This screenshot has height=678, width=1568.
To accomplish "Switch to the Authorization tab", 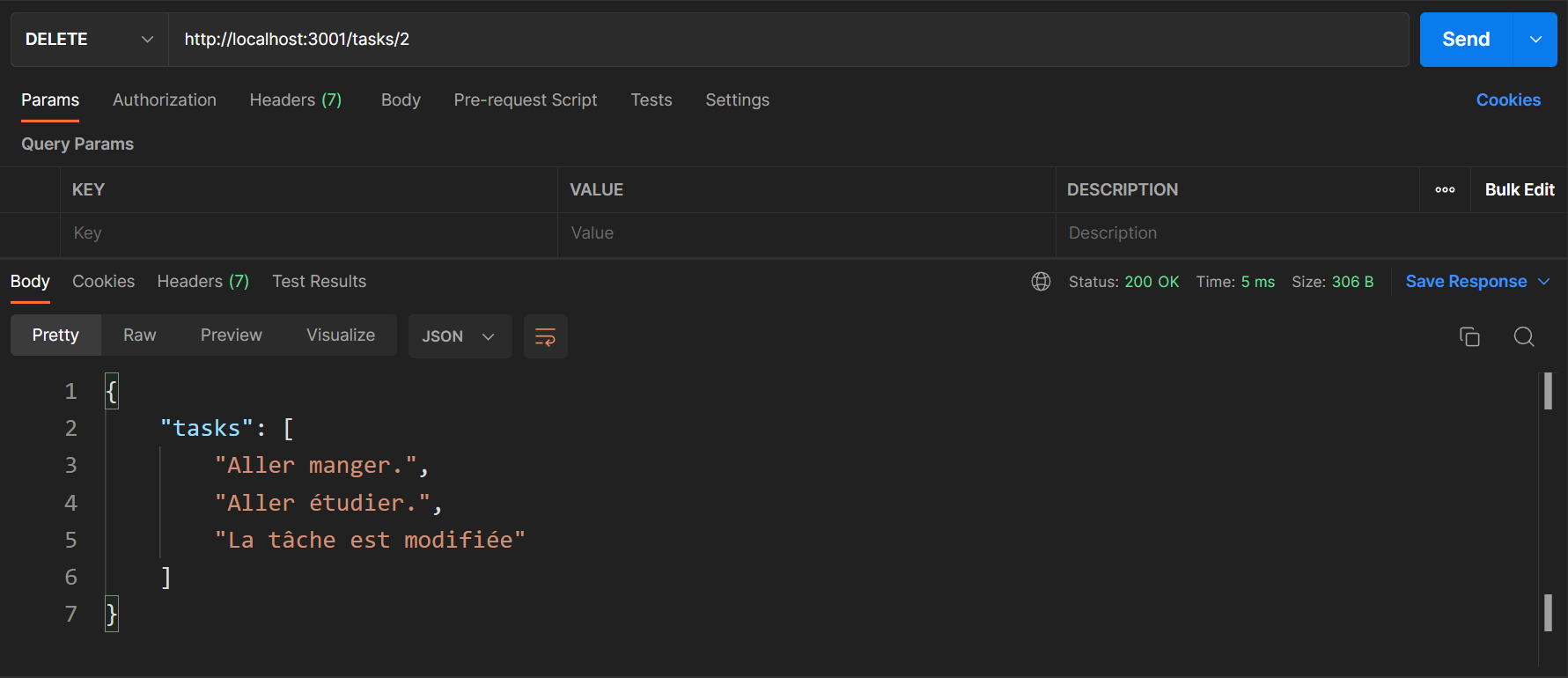I will point(165,100).
